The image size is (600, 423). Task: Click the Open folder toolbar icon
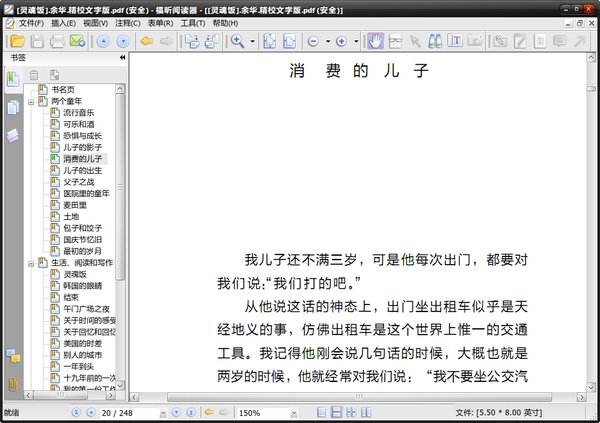coord(16,41)
